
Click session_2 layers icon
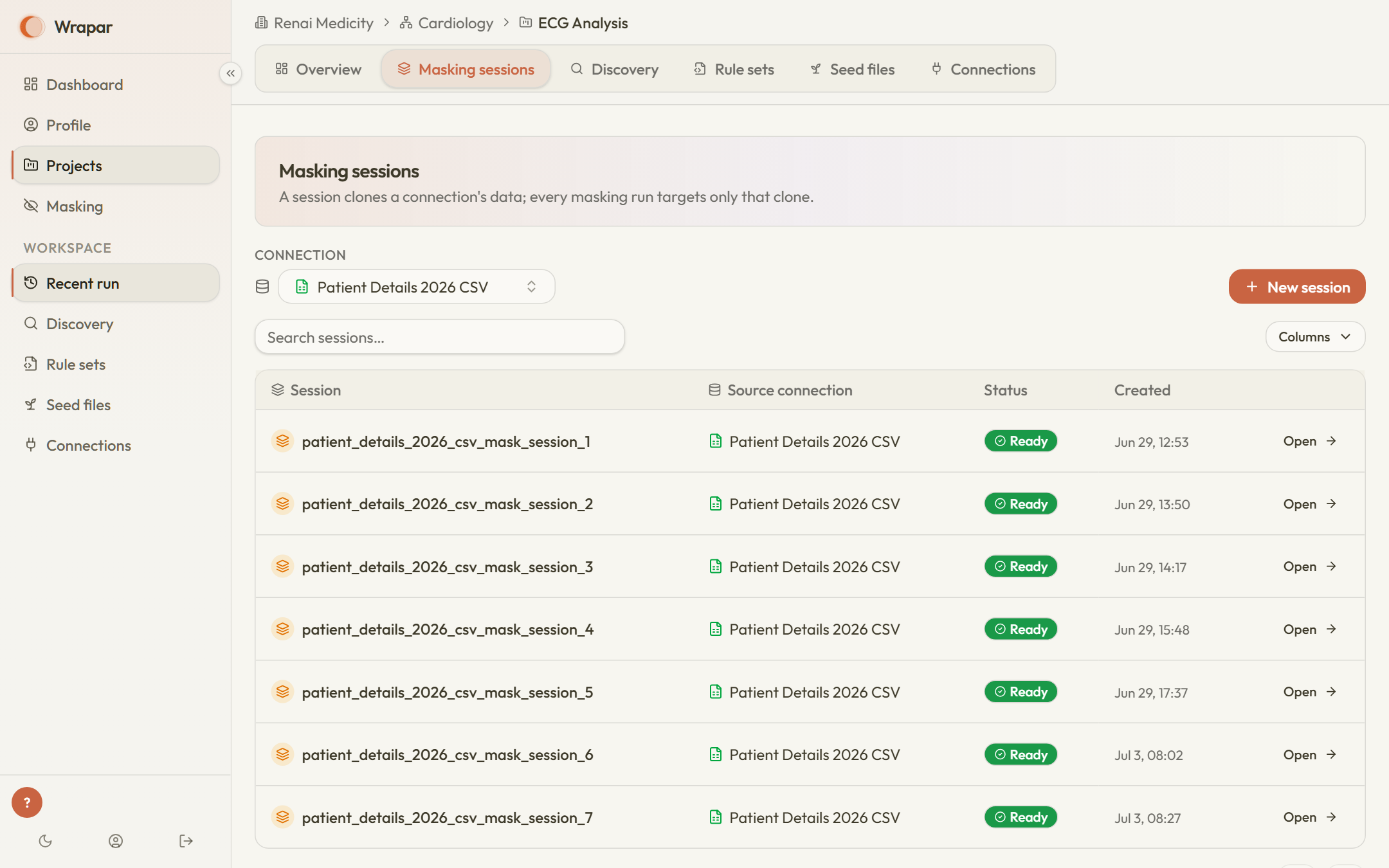282,503
